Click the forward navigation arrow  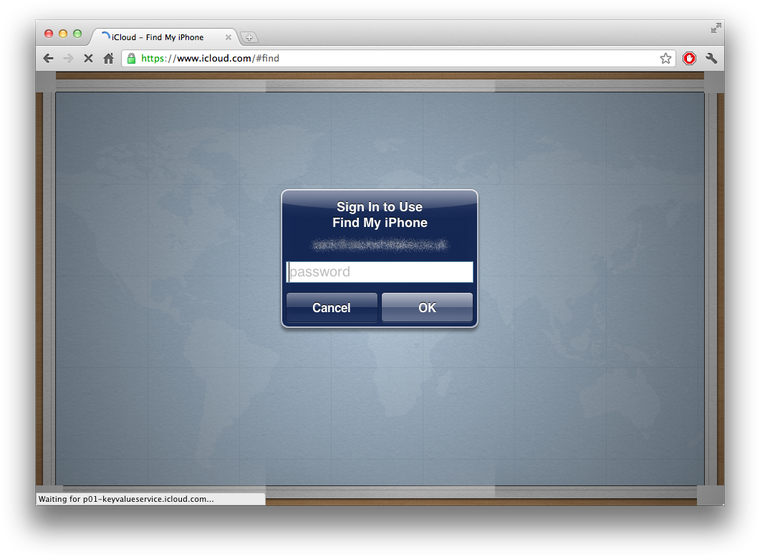pos(68,59)
